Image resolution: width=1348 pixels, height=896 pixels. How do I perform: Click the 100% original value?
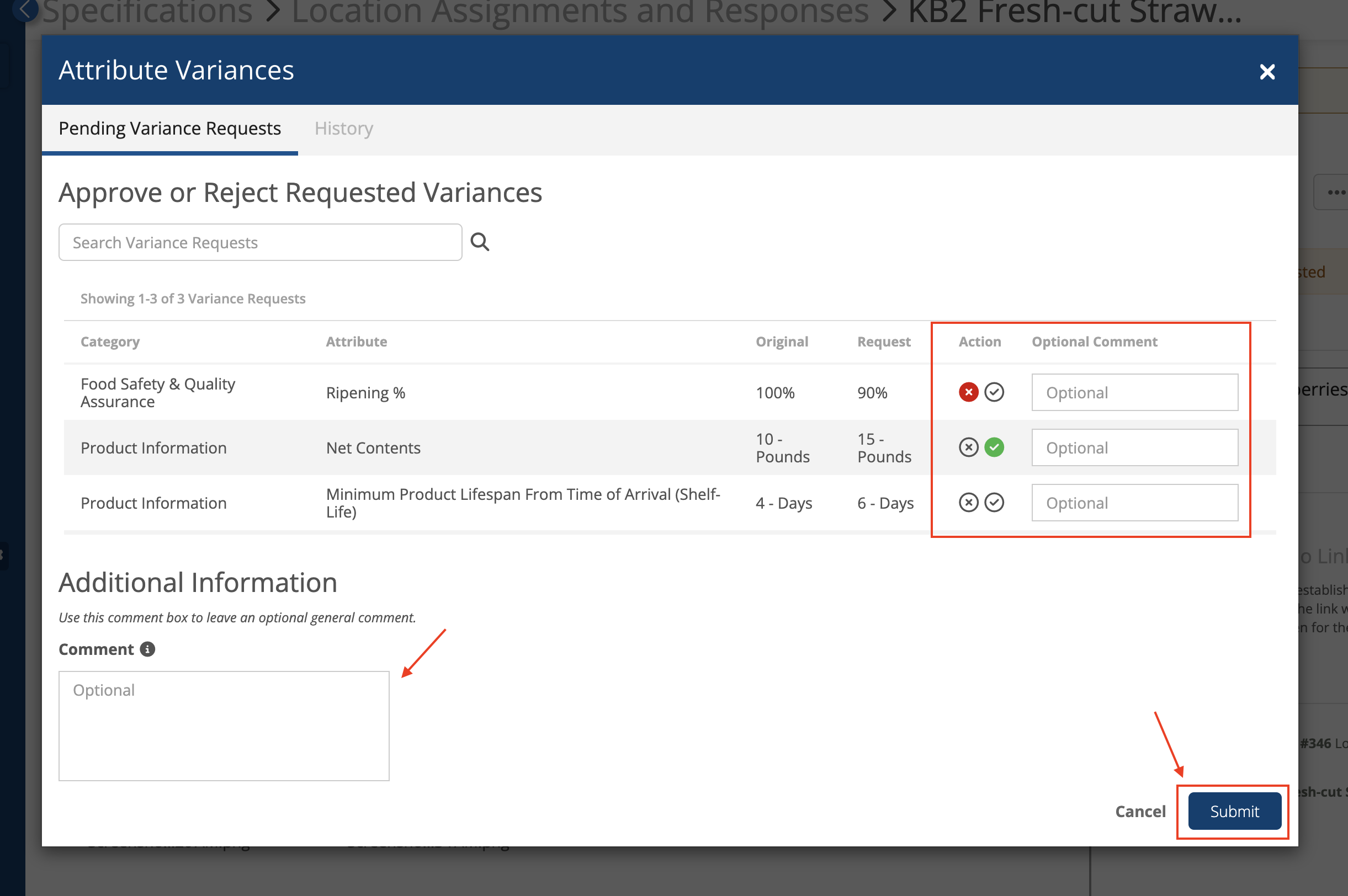[x=775, y=393]
